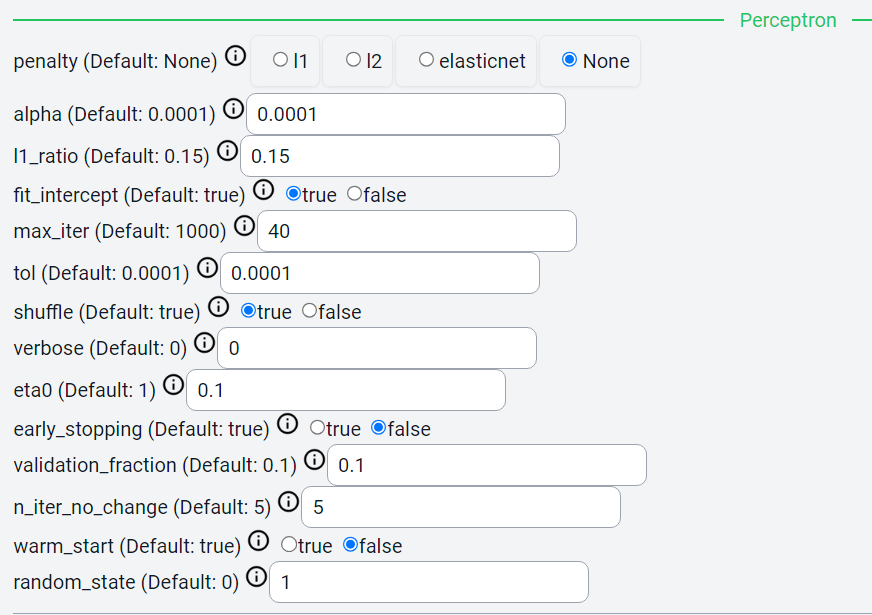The width and height of the screenshot is (872, 615).
Task: Open max_iter info icon
Action: [x=245, y=226]
